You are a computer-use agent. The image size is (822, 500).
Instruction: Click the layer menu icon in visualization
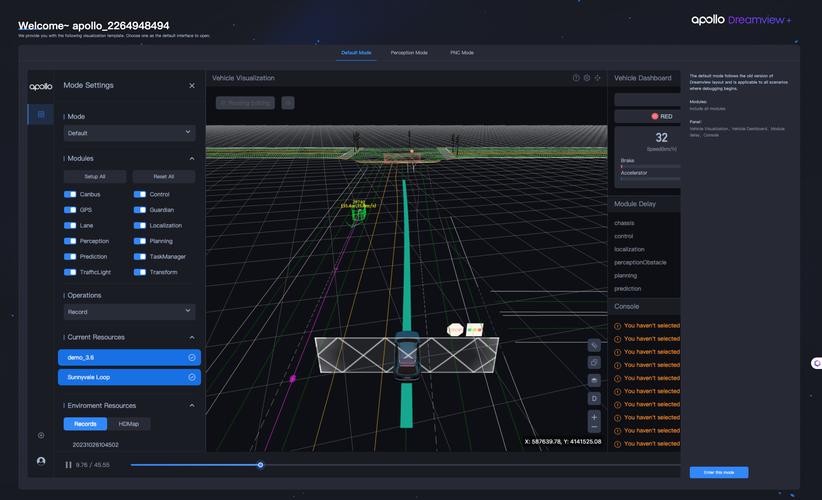tap(594, 380)
